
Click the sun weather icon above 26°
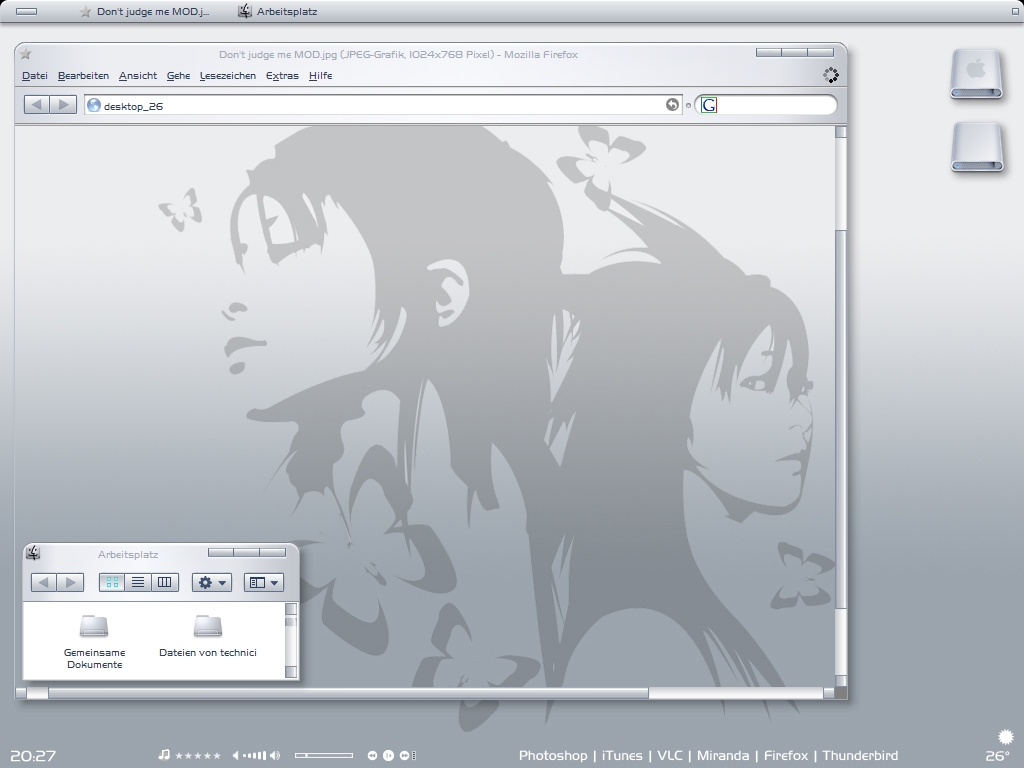[1006, 737]
